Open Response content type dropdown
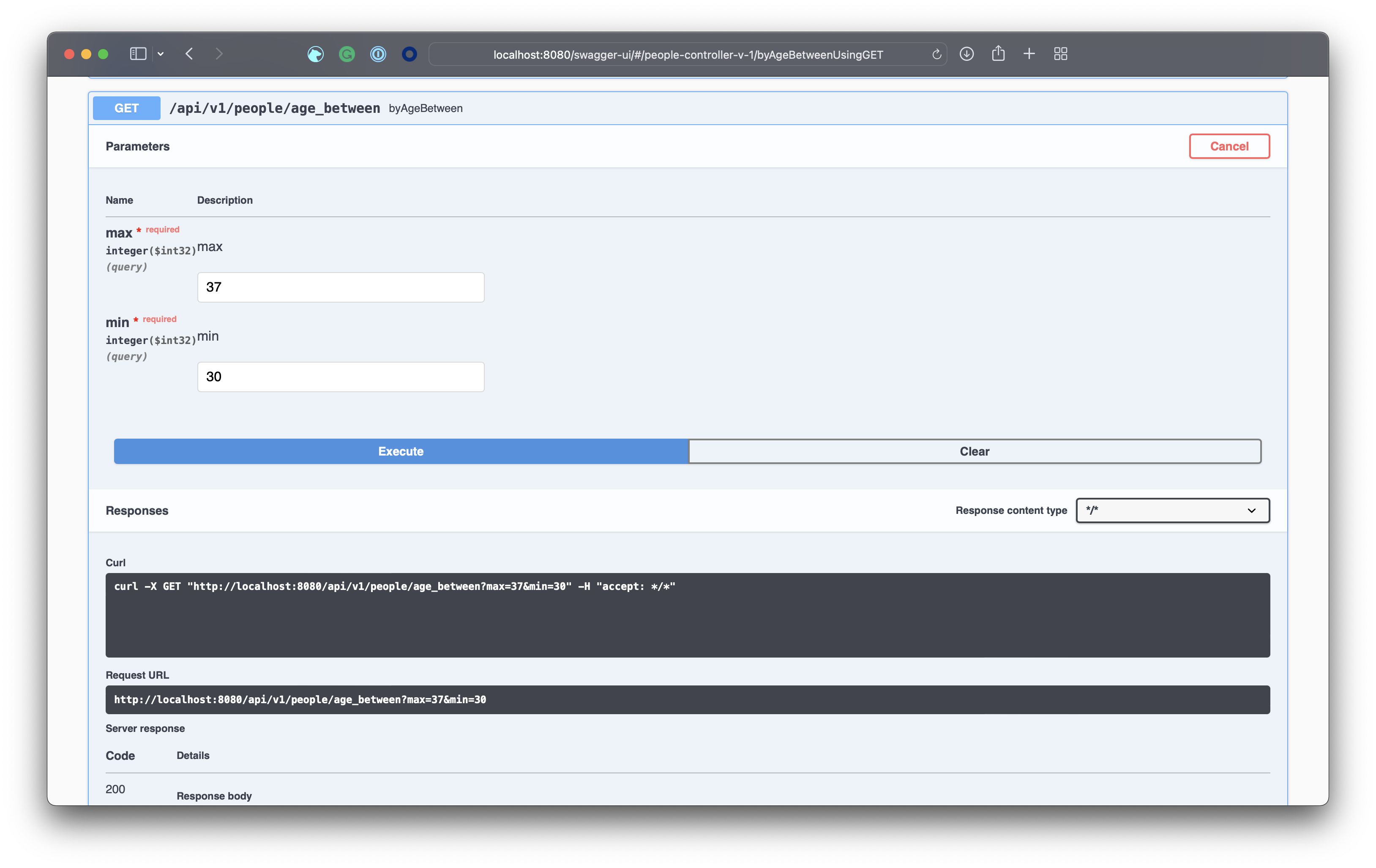The image size is (1376, 868). 1172,510
